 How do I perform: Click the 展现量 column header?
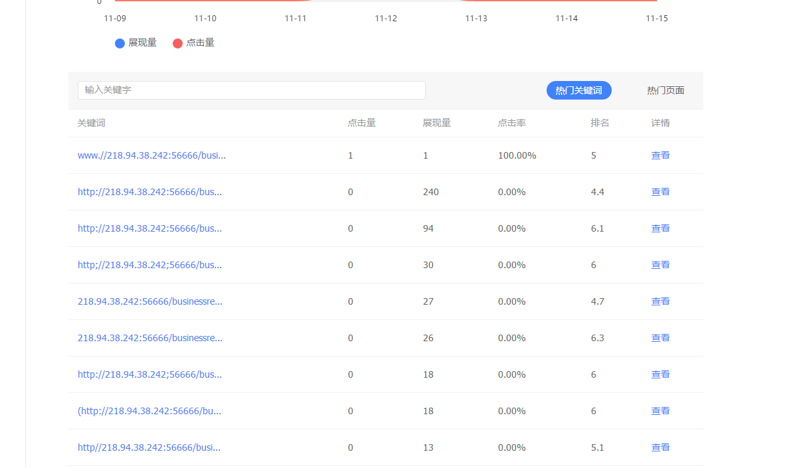[x=437, y=123]
